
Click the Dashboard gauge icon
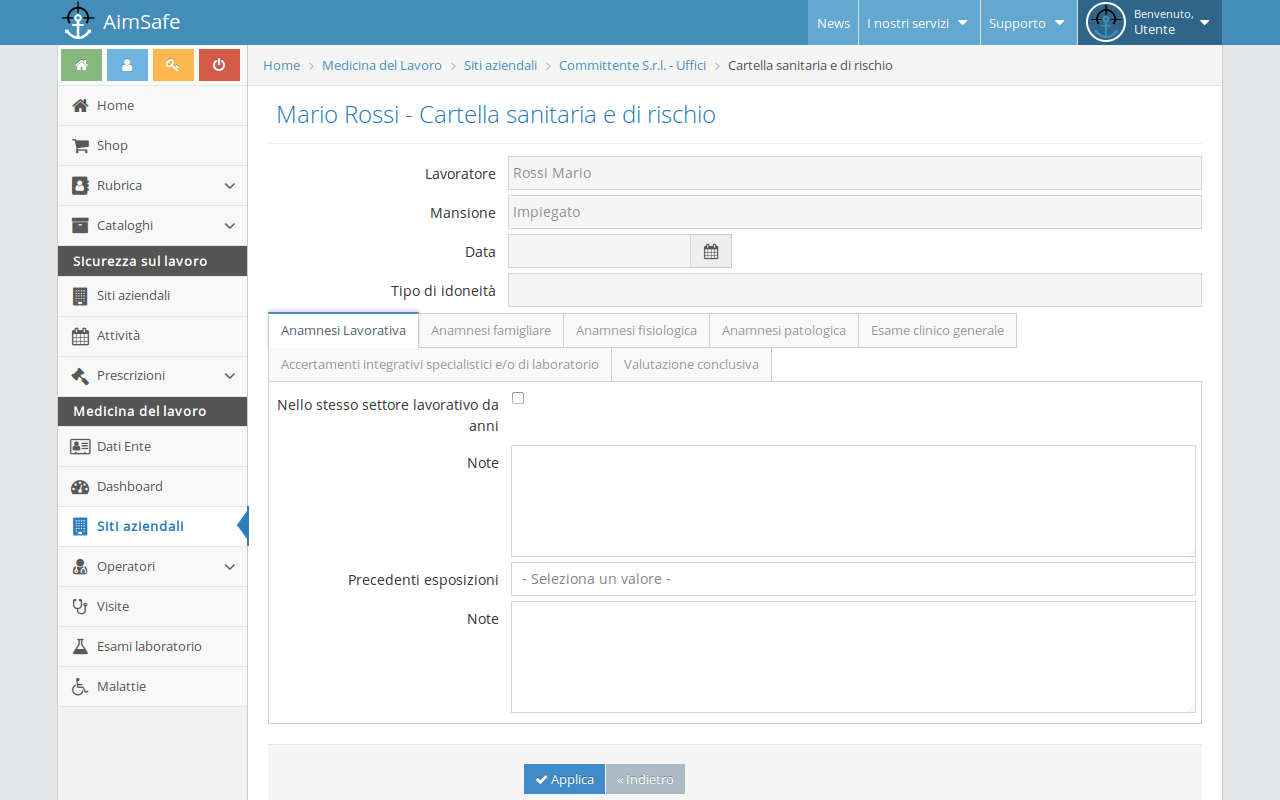coord(80,486)
